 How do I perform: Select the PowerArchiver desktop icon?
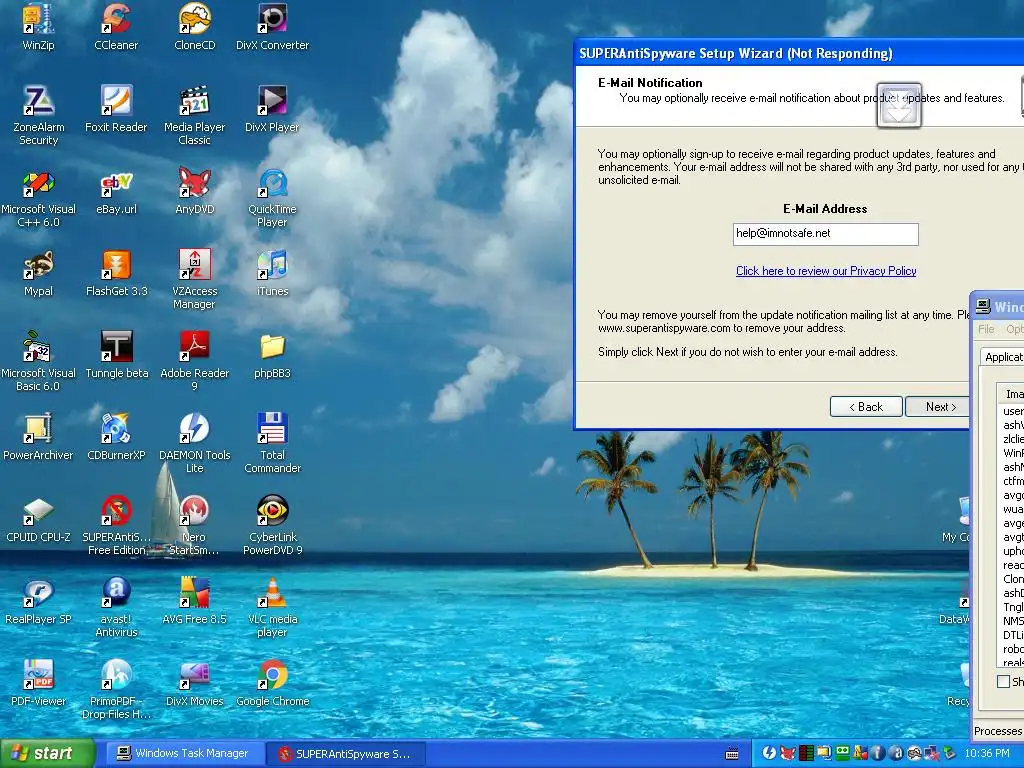[38, 438]
